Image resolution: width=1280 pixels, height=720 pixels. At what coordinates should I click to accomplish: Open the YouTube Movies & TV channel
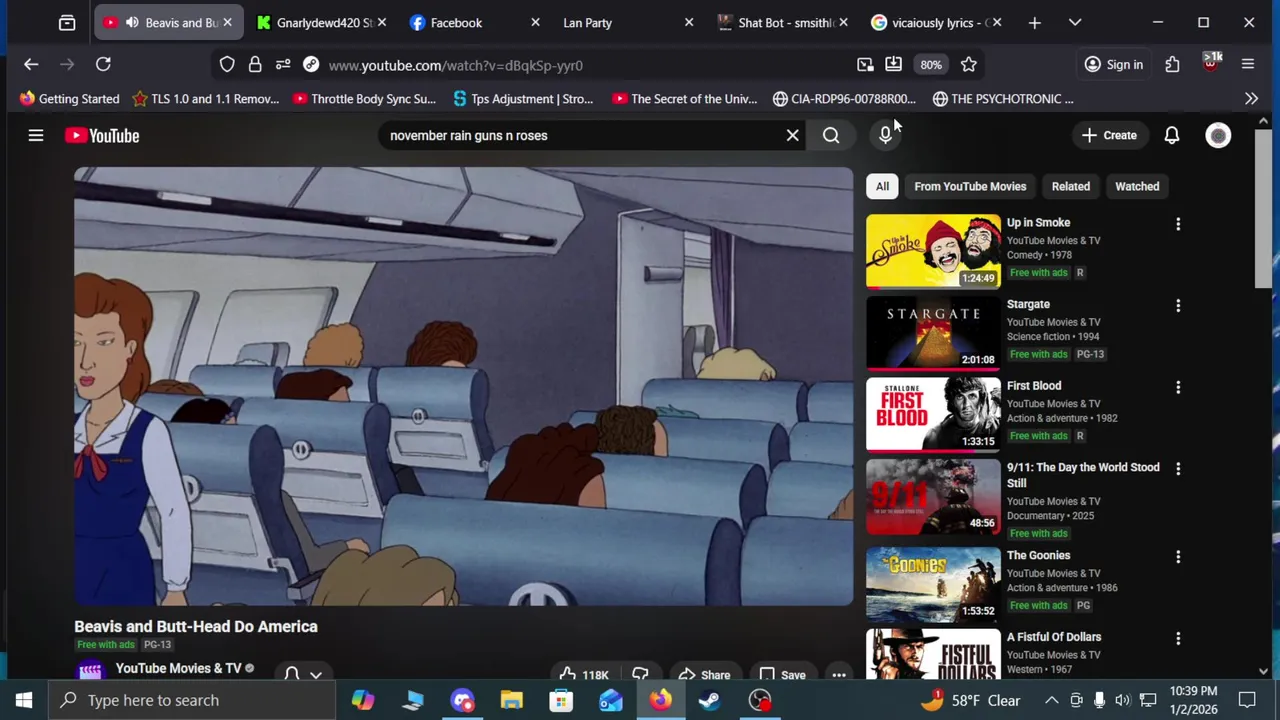click(178, 668)
